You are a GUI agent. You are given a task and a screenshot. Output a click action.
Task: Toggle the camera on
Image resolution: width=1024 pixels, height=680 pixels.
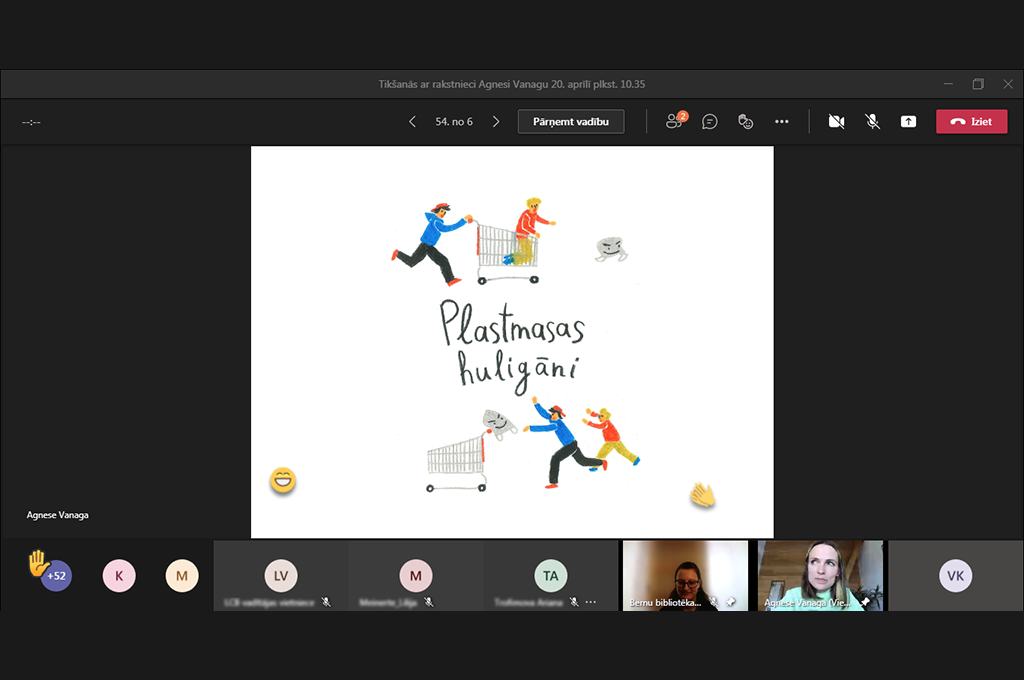837,121
